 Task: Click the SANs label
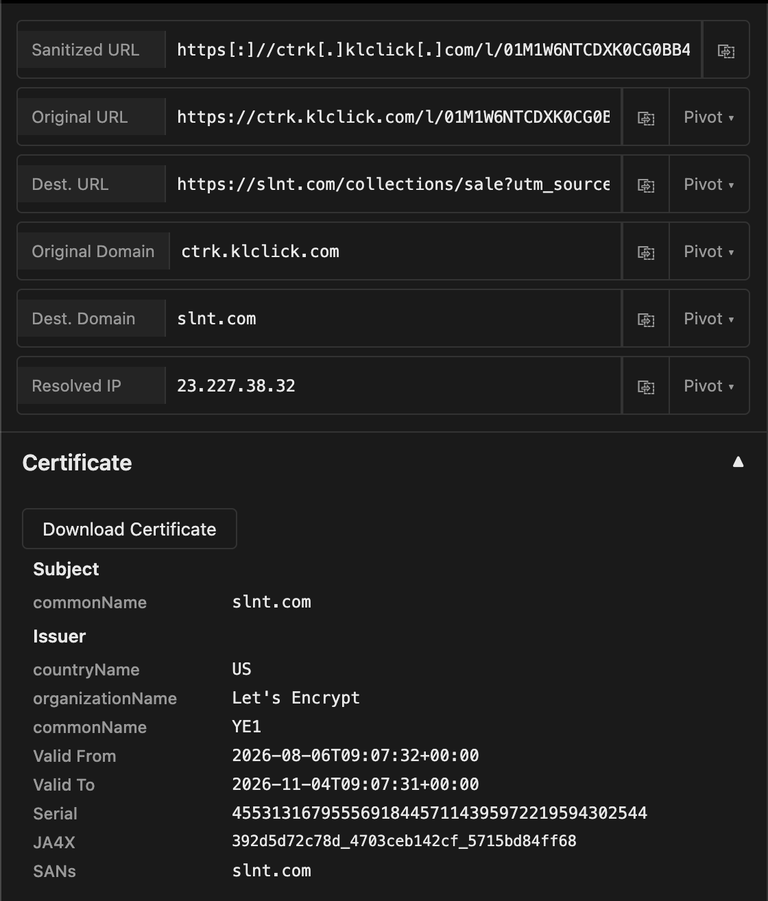pos(55,871)
